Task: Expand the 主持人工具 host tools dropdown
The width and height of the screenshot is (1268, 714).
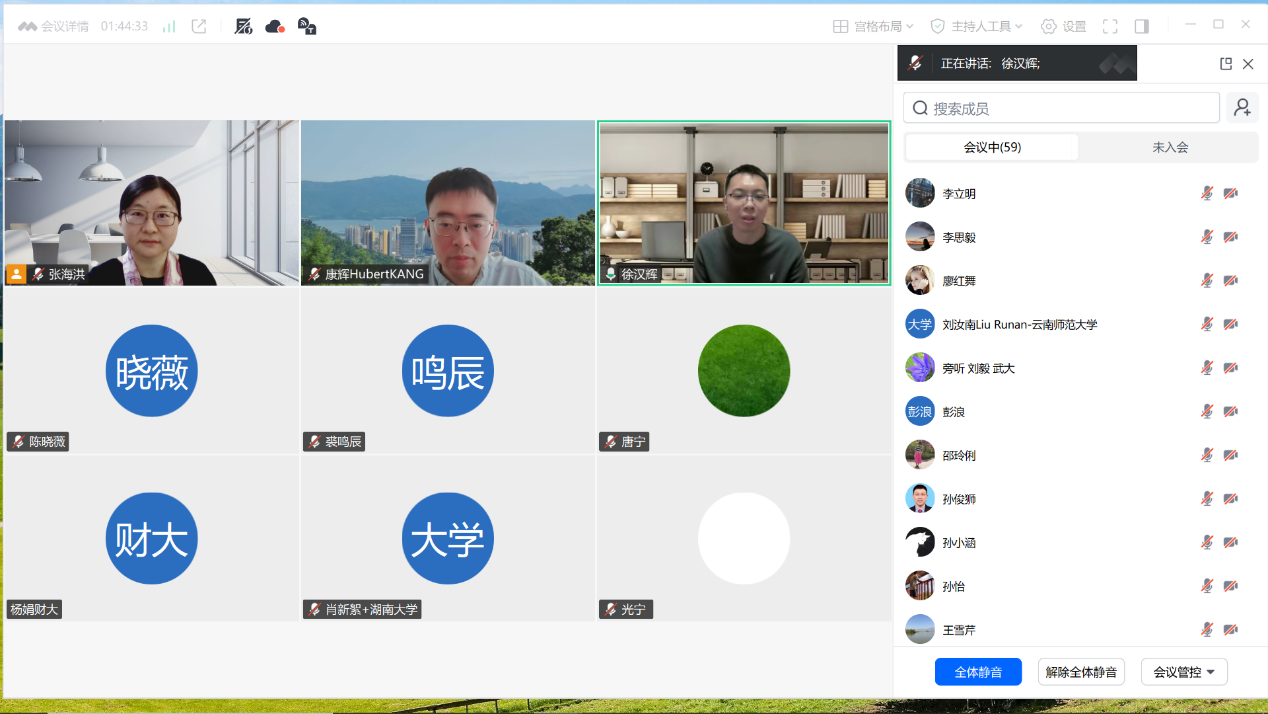Action: [x=976, y=26]
